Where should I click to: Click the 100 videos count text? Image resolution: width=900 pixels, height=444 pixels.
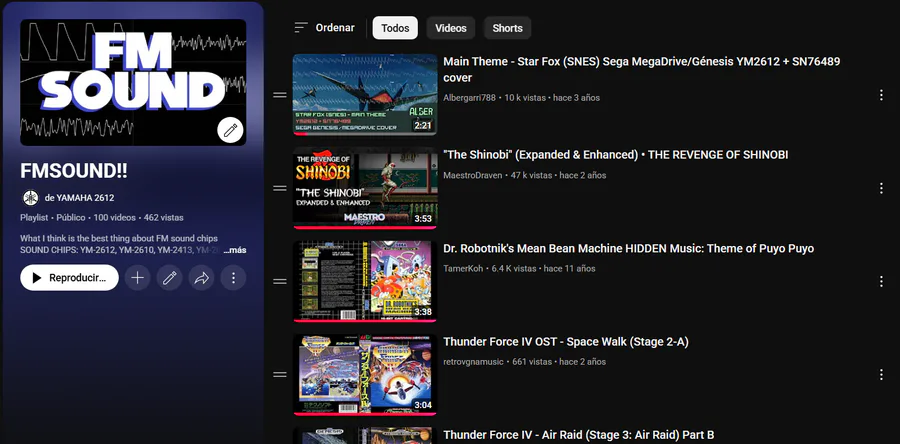(115, 217)
